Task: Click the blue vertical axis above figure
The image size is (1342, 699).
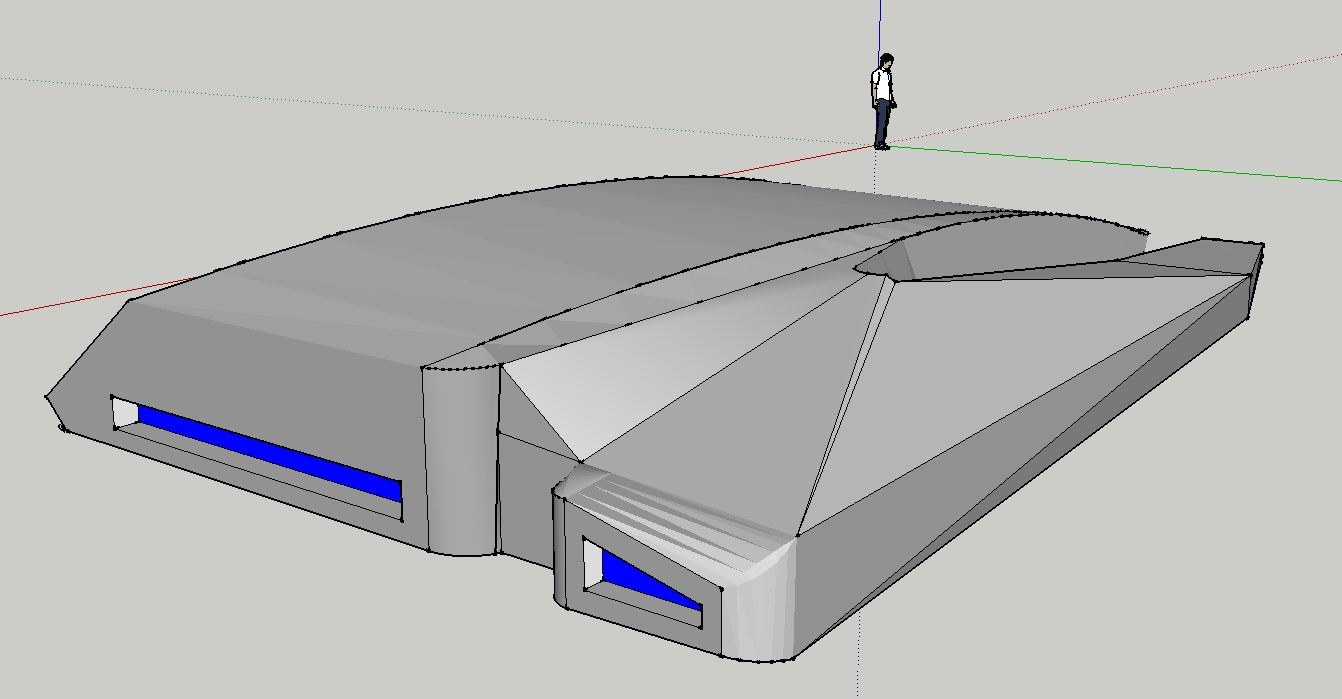Action: click(880, 25)
